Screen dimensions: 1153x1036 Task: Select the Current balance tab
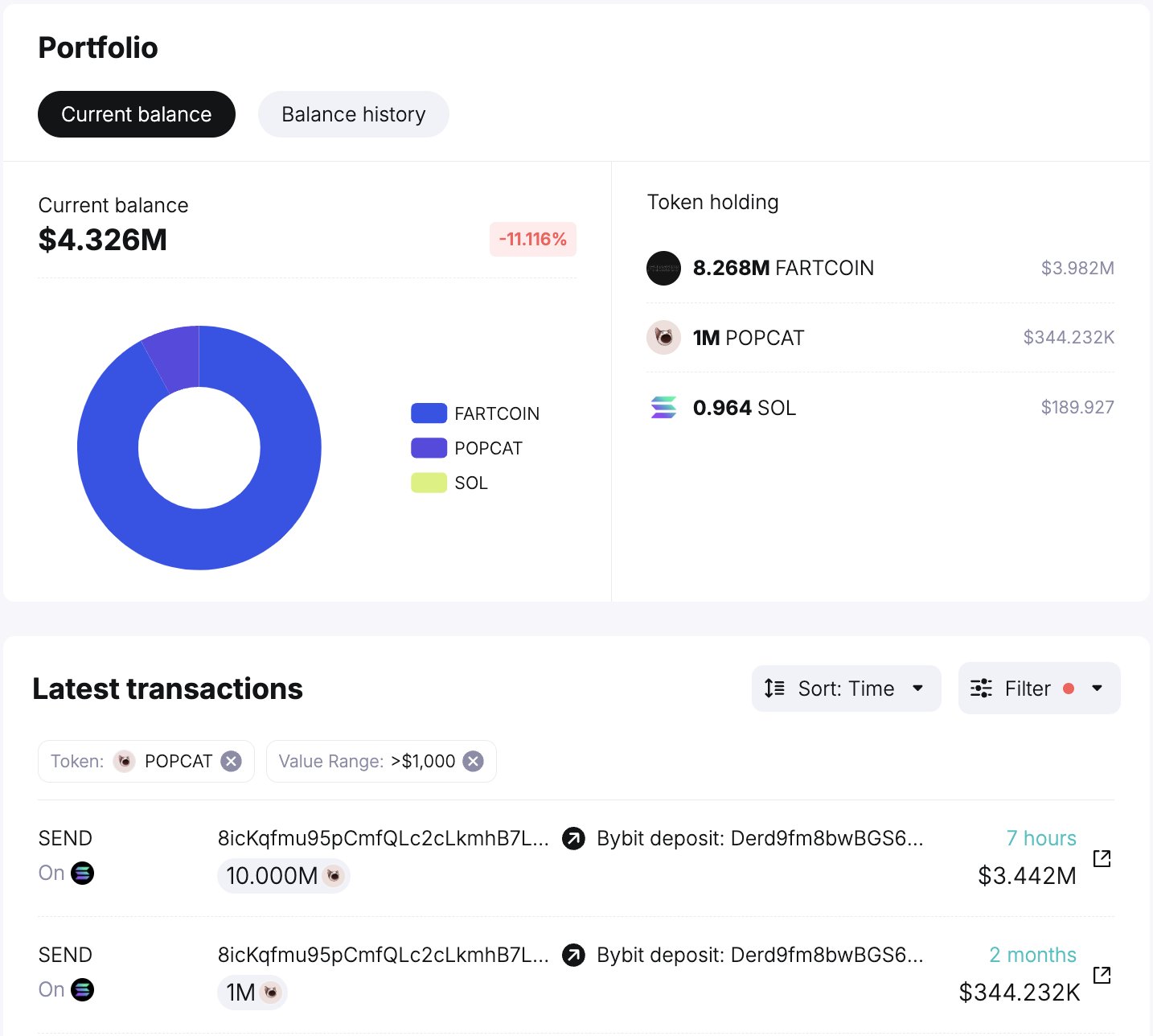(137, 114)
